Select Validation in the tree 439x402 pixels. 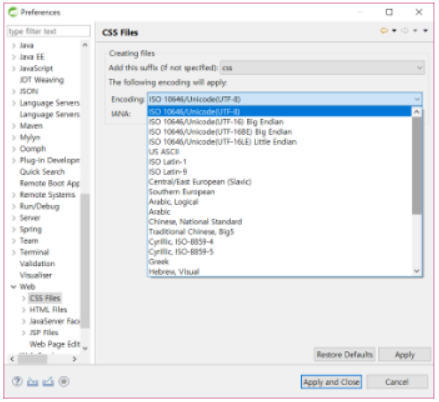click(x=37, y=264)
